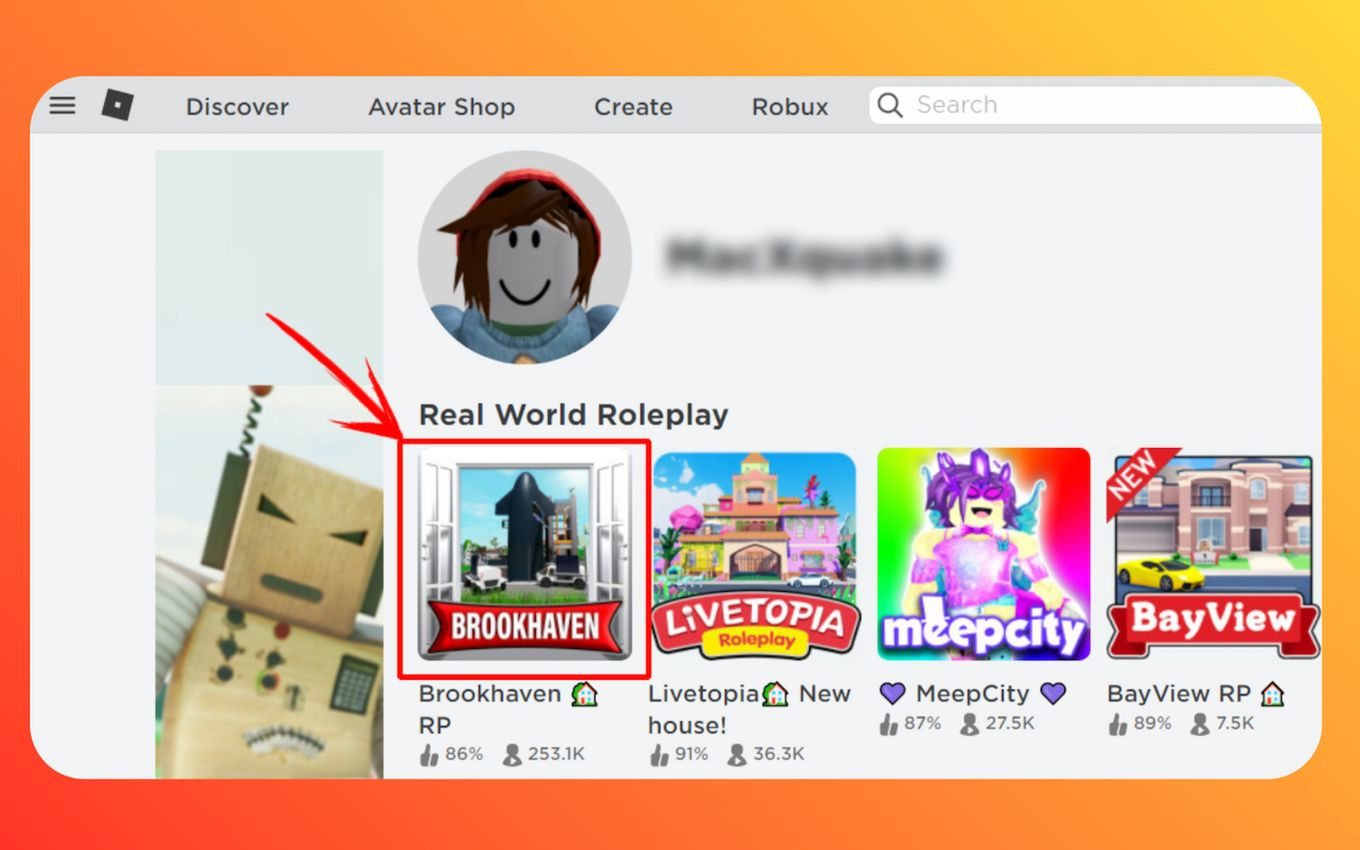Click the 27.5K players text
The width and height of the screenshot is (1360, 850).
1009,723
